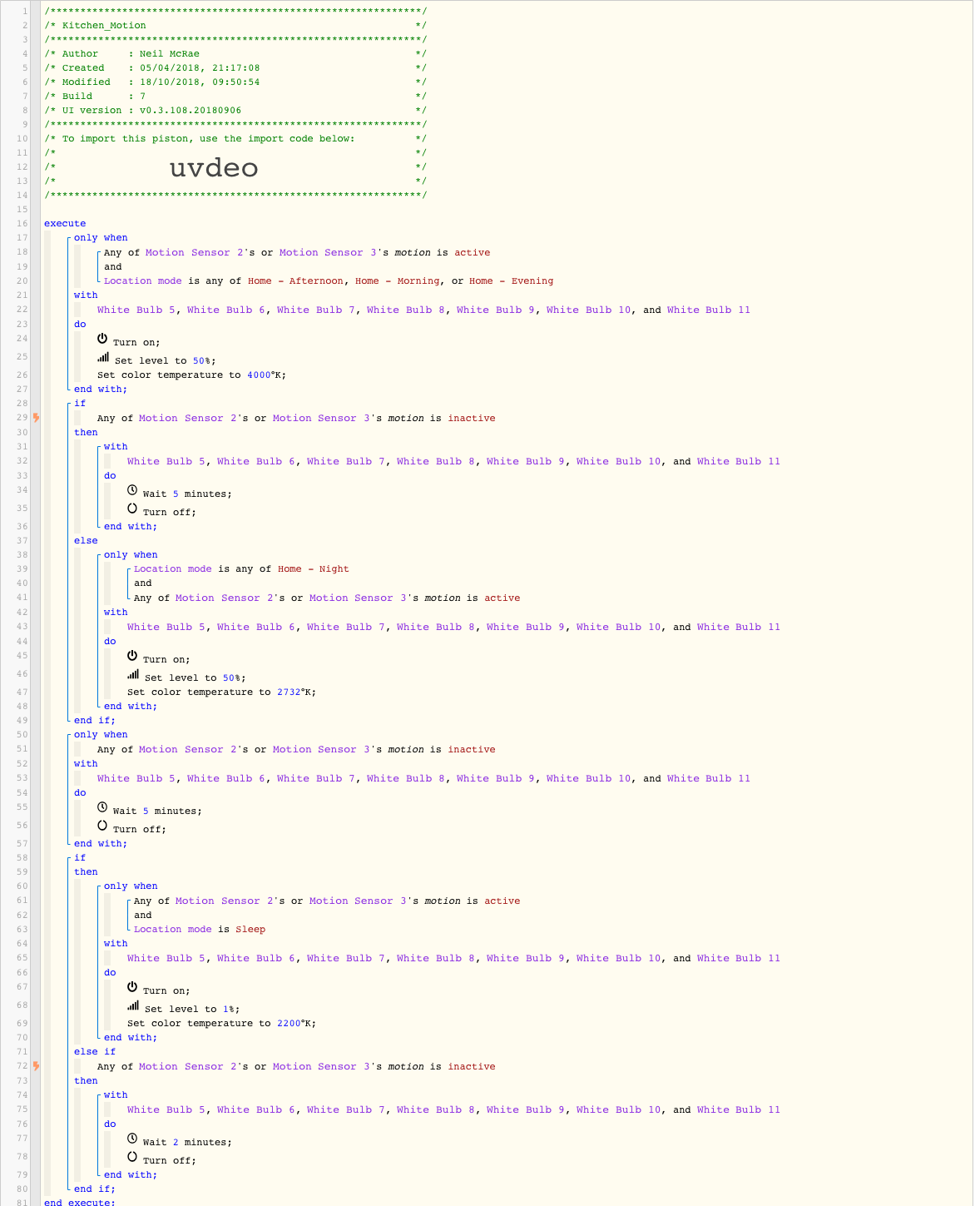Image resolution: width=980 pixels, height=1206 pixels.
Task: Click the orange lightning bolt on line 72
Action: tap(36, 1066)
